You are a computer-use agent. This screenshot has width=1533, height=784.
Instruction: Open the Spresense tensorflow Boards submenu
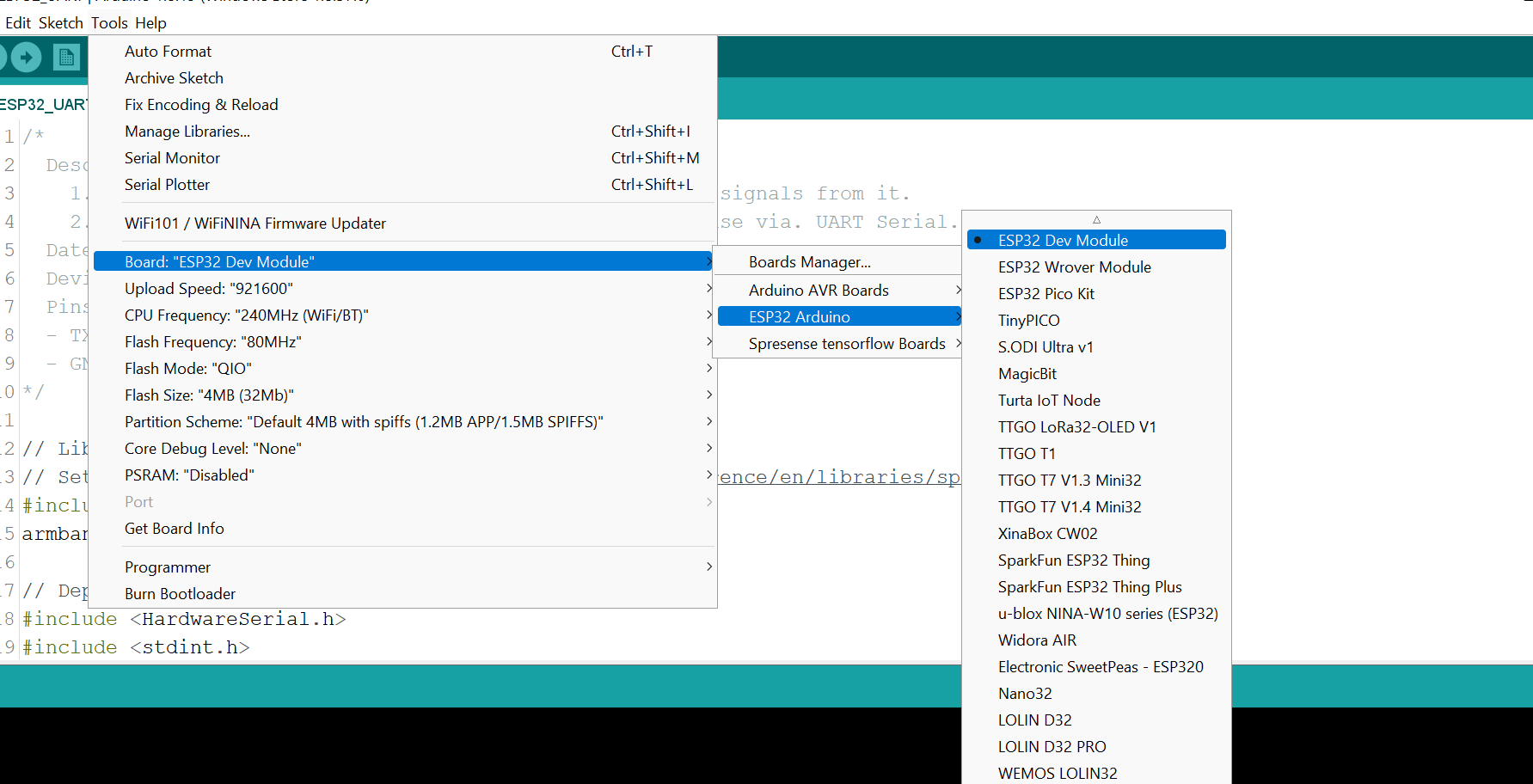coord(847,343)
